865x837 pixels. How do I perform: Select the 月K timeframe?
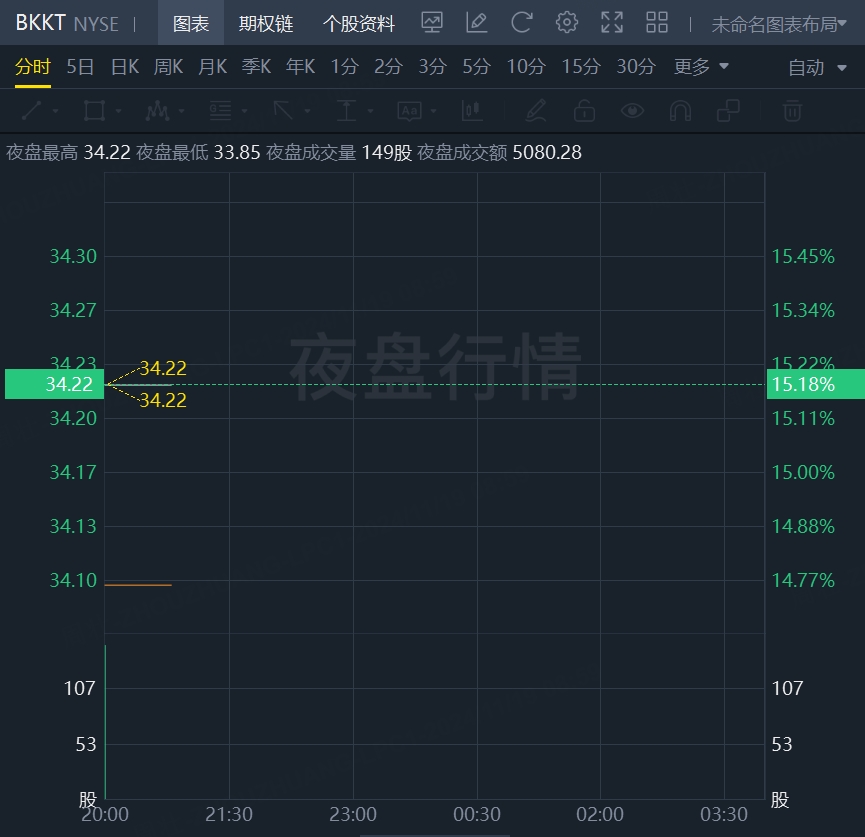(212, 67)
